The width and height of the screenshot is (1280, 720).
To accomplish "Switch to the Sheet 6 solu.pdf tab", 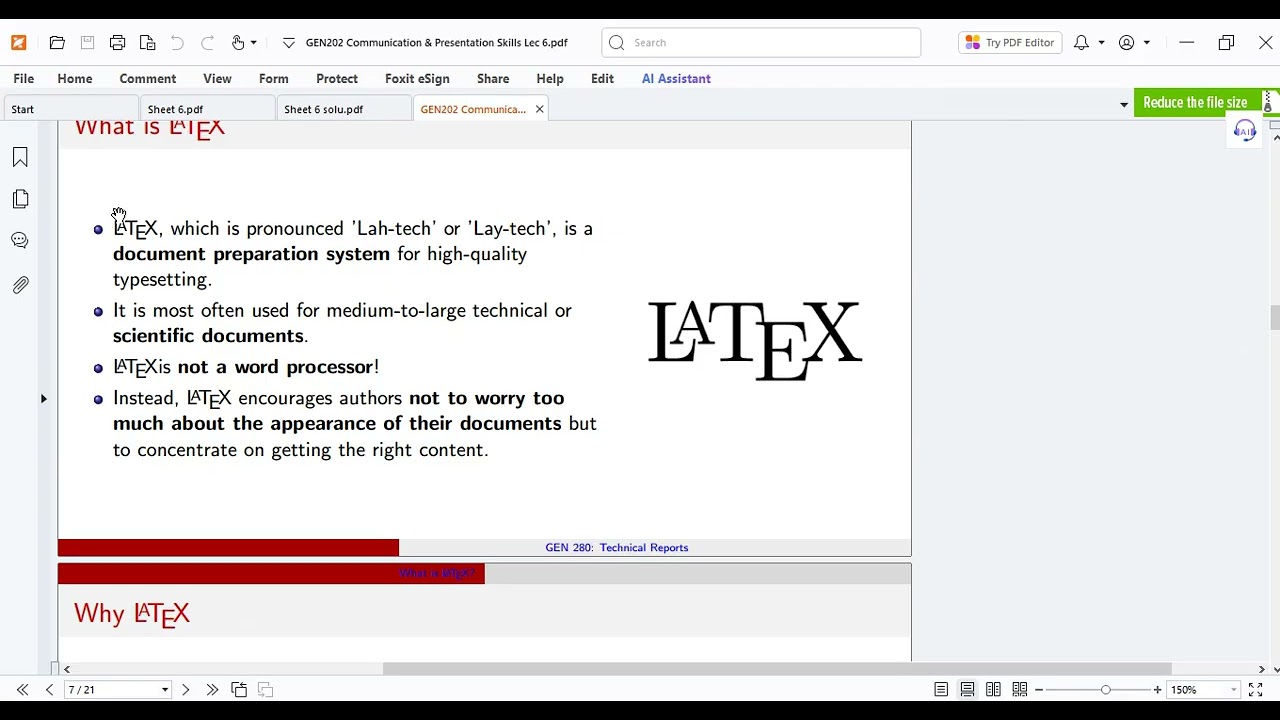I will coord(343,109).
